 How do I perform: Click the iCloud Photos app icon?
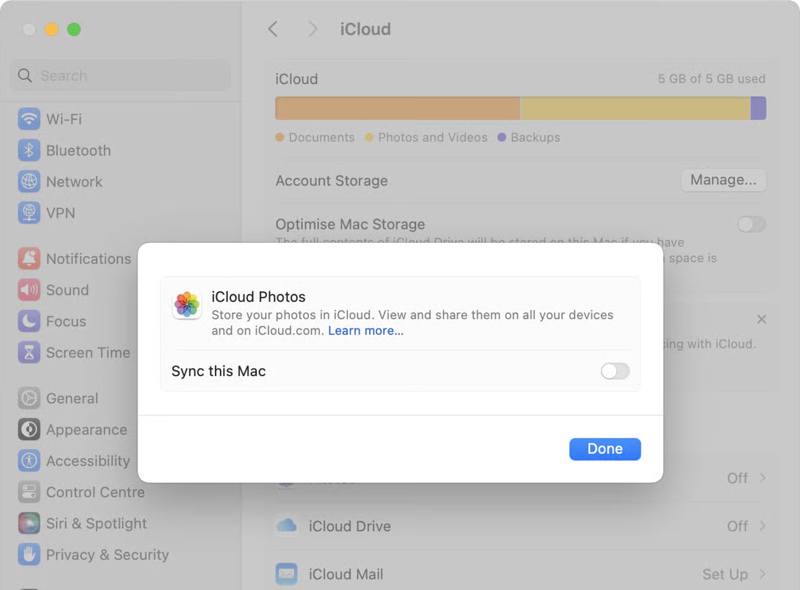point(187,305)
